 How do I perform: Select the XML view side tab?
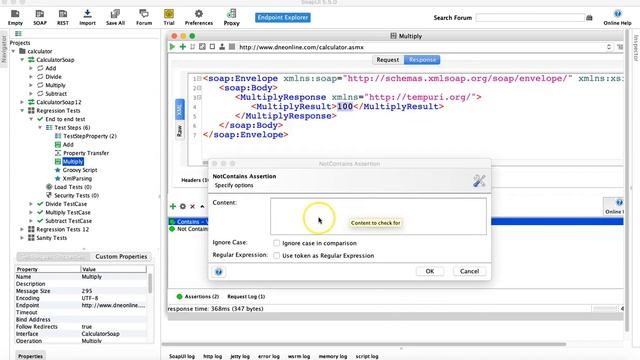[179, 109]
